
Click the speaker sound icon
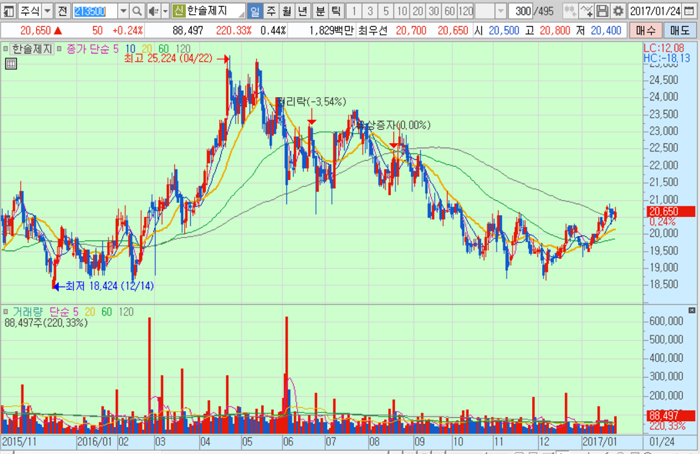(151, 11)
